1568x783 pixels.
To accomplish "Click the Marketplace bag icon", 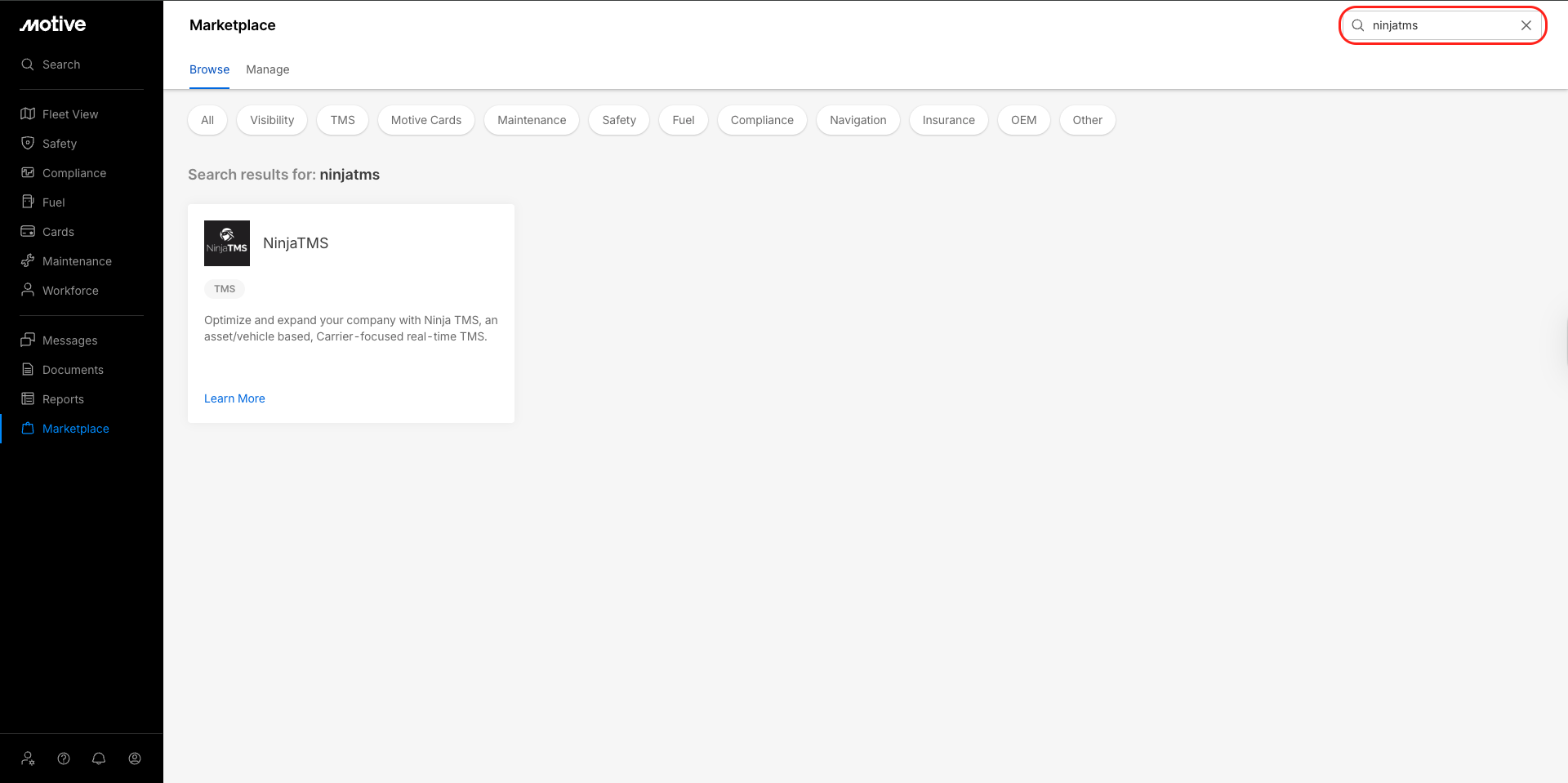I will [28, 429].
